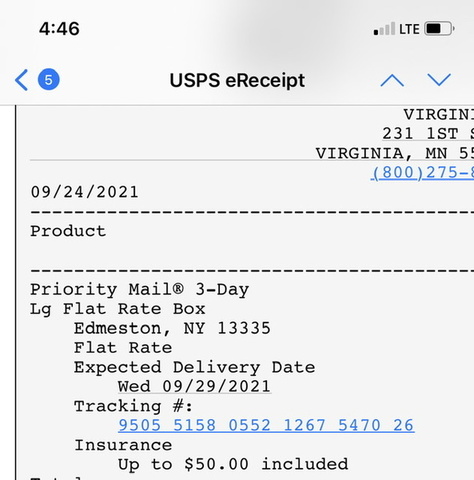
Task: Go to previous message with up arrow
Action: tap(392, 80)
